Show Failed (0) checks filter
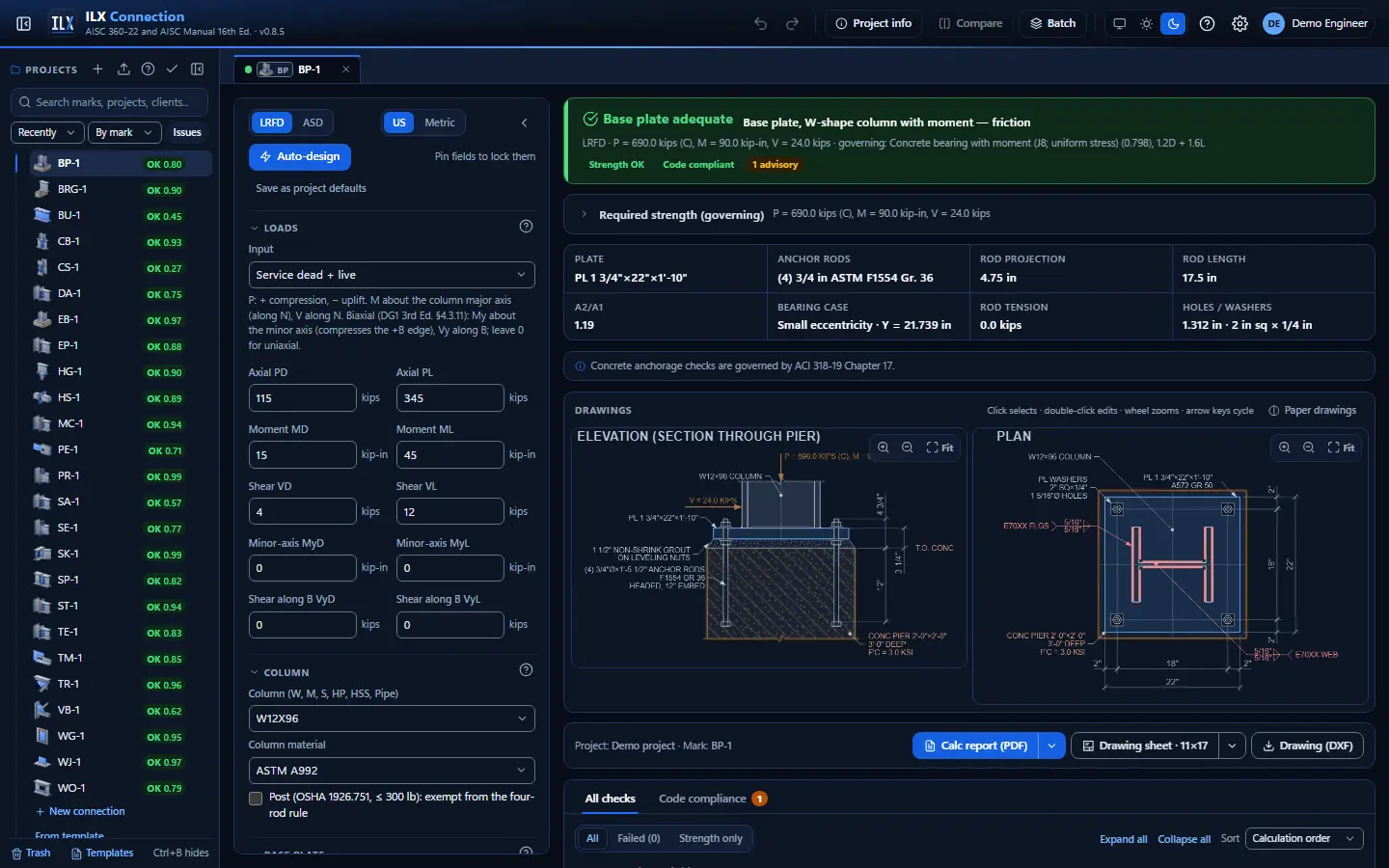Viewport: 1389px width, 868px height. (x=639, y=839)
